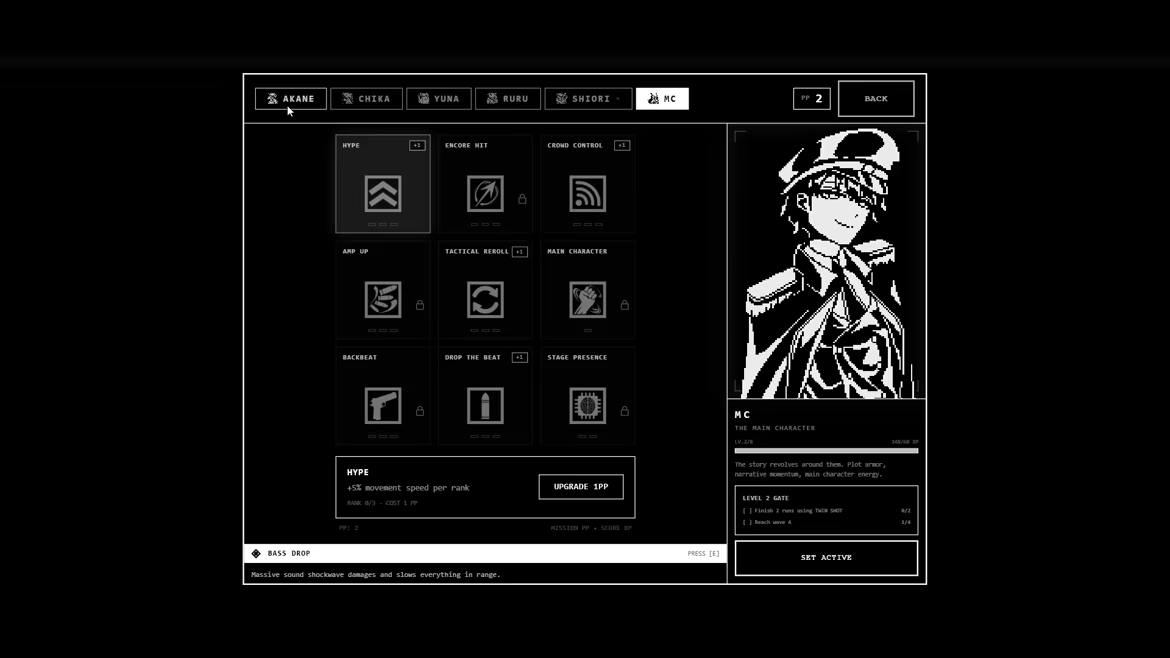Select the Drop The Beat bullet icon

485,406
